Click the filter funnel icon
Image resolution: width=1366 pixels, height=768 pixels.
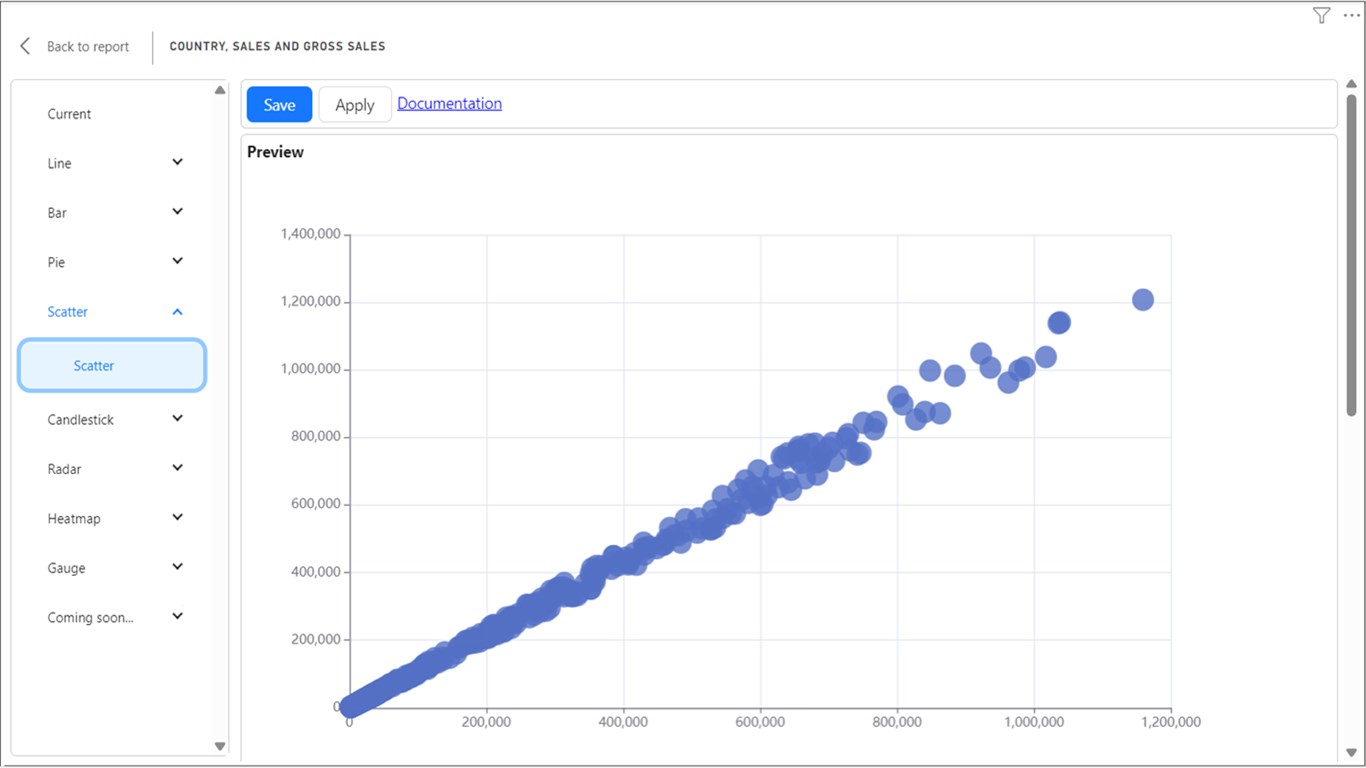[x=1321, y=15]
